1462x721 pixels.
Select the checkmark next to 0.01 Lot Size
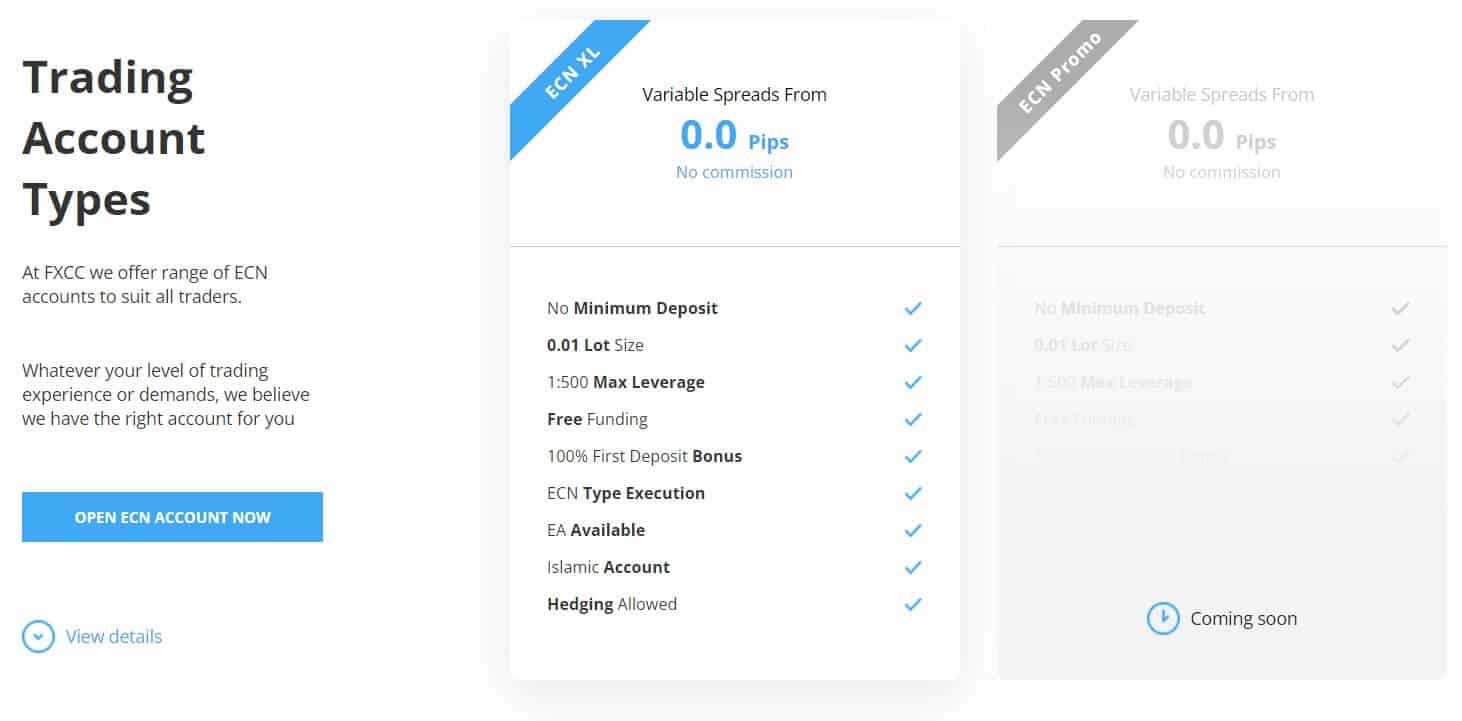tap(912, 345)
